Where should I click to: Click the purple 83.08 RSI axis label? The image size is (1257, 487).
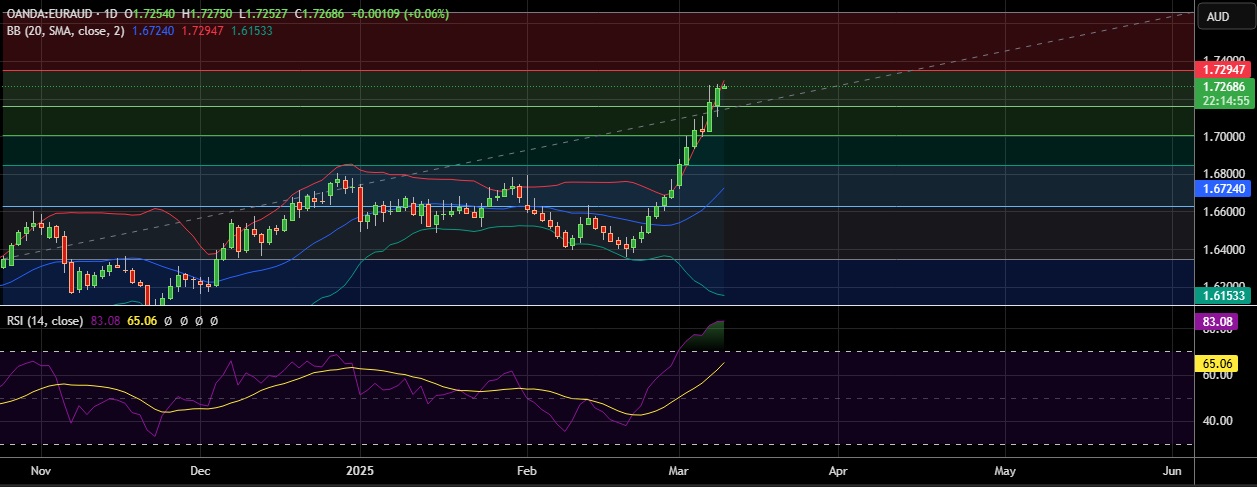[x=1218, y=324]
